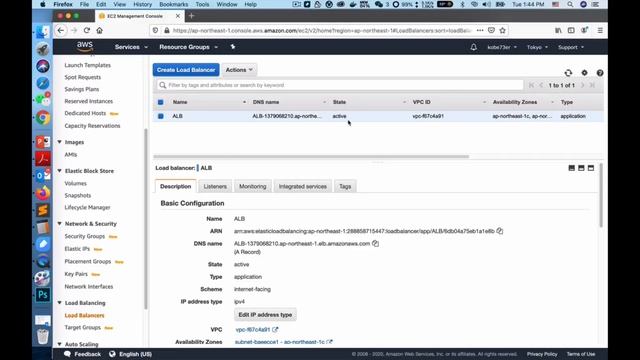Click Create Load Balancer button

coord(186,70)
